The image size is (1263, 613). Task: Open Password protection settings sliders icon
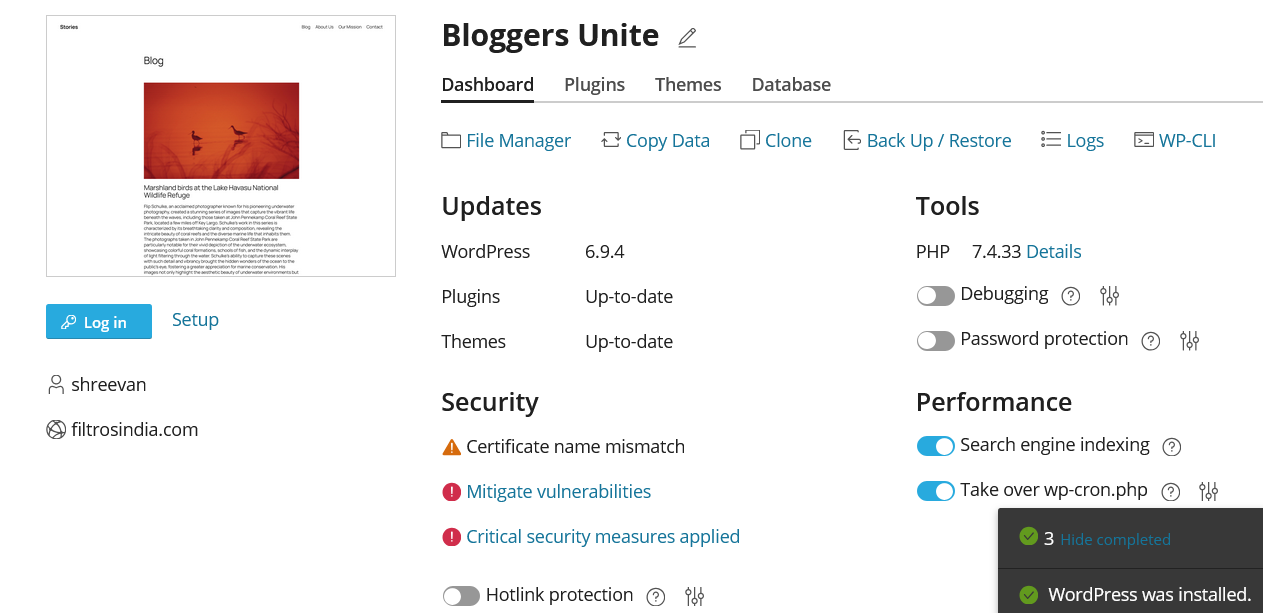1189,341
